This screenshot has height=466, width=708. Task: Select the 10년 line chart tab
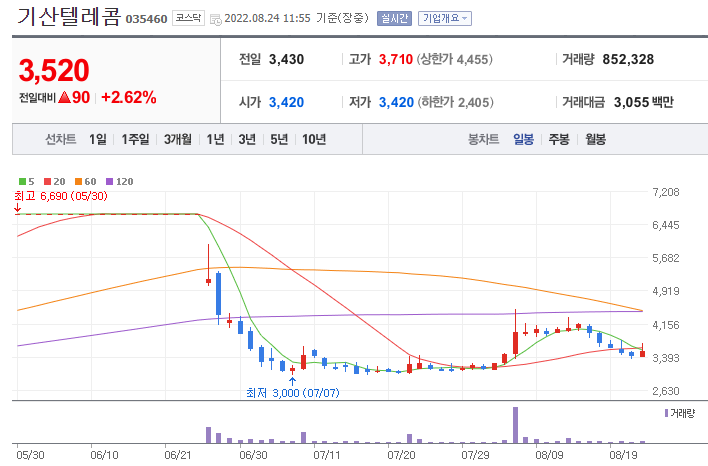tap(314, 139)
